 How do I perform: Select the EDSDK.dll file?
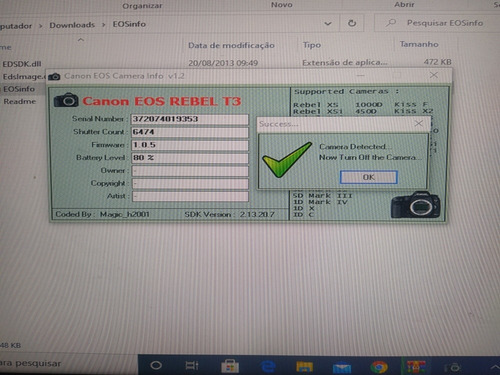[22, 64]
